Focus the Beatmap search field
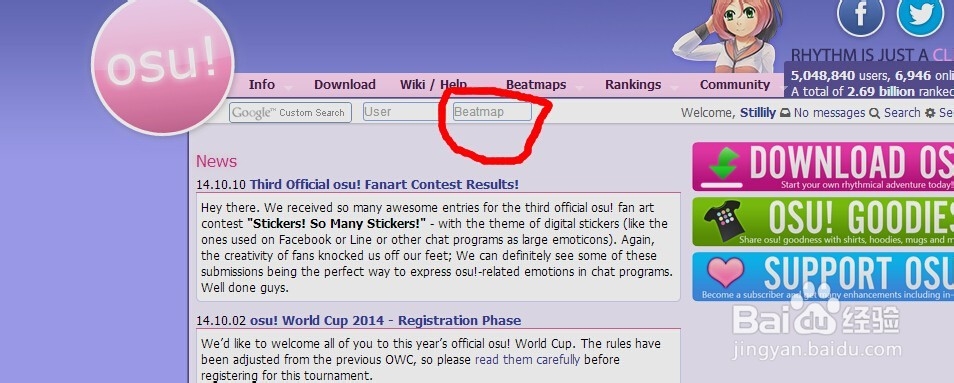The width and height of the screenshot is (954, 383). (x=492, y=112)
